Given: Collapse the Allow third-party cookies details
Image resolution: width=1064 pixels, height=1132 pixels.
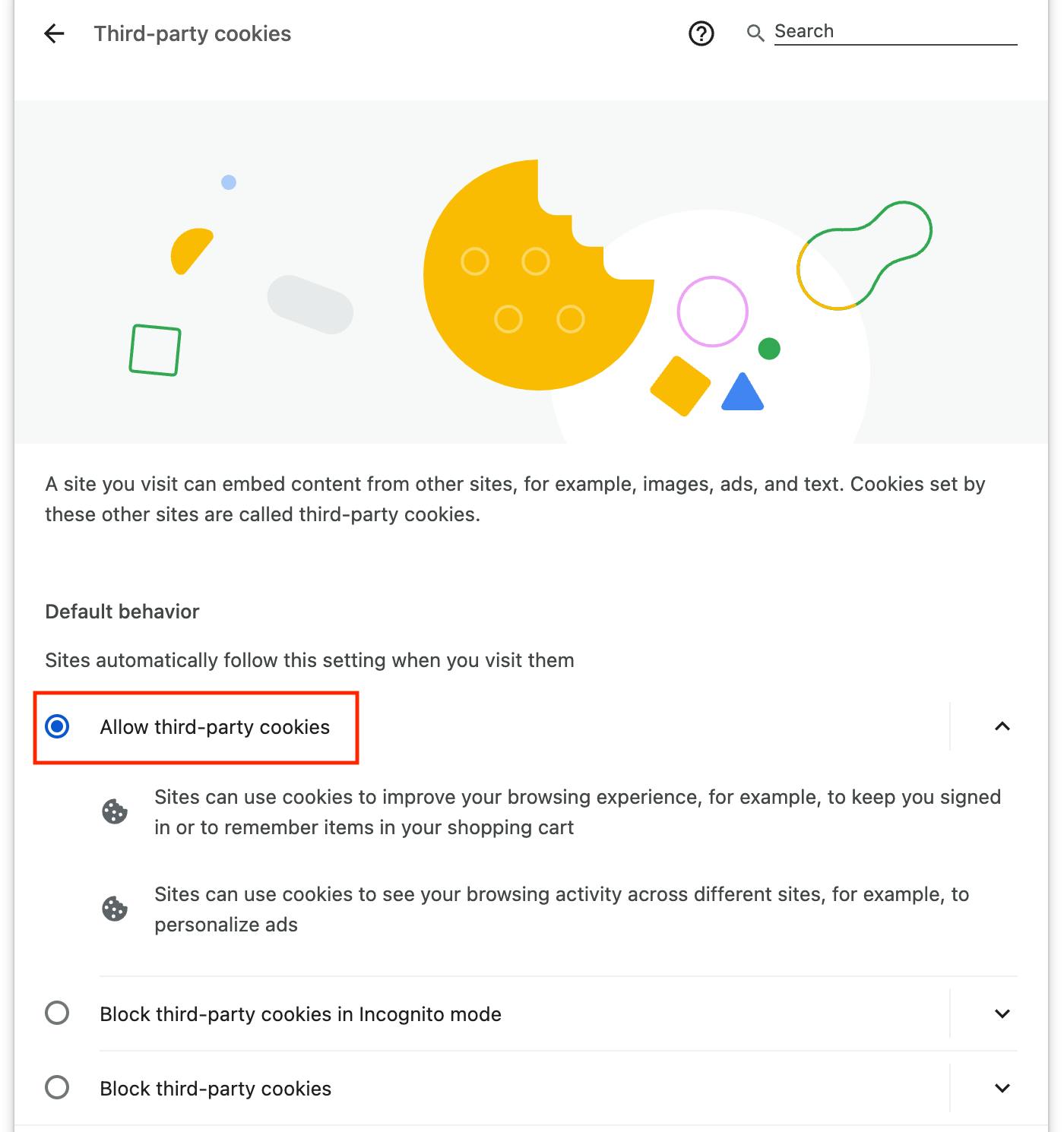Looking at the screenshot, I should (x=1002, y=726).
